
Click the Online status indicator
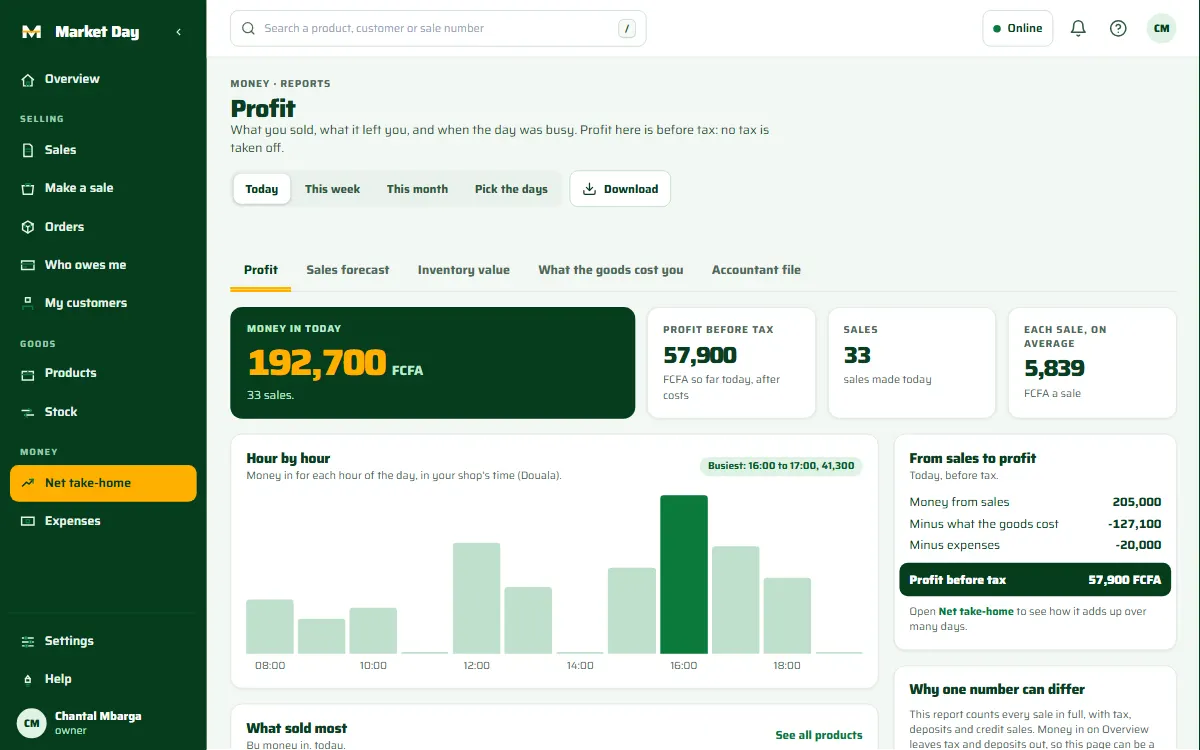[1018, 29]
